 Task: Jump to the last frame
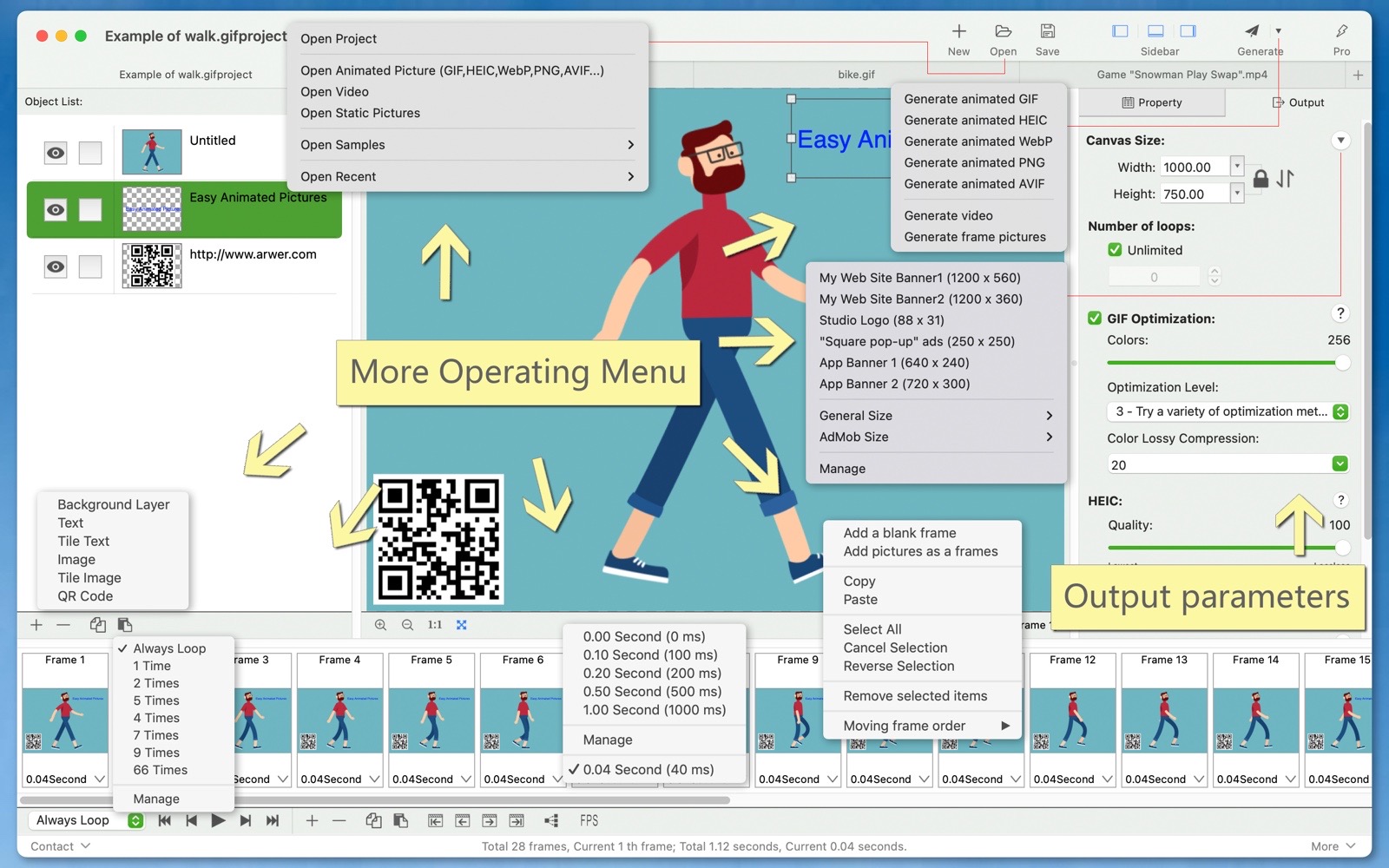point(273,821)
